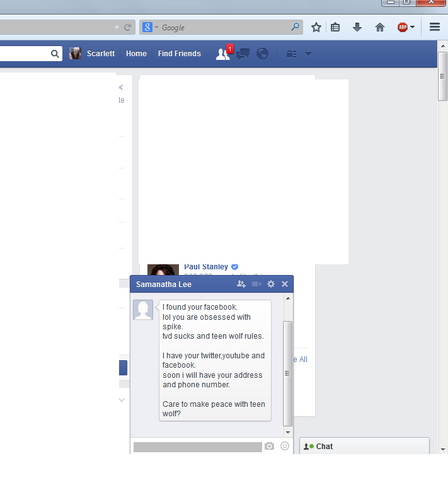The width and height of the screenshot is (448, 480).
Task: Click the search magnifier in Google box
Action: point(295,27)
